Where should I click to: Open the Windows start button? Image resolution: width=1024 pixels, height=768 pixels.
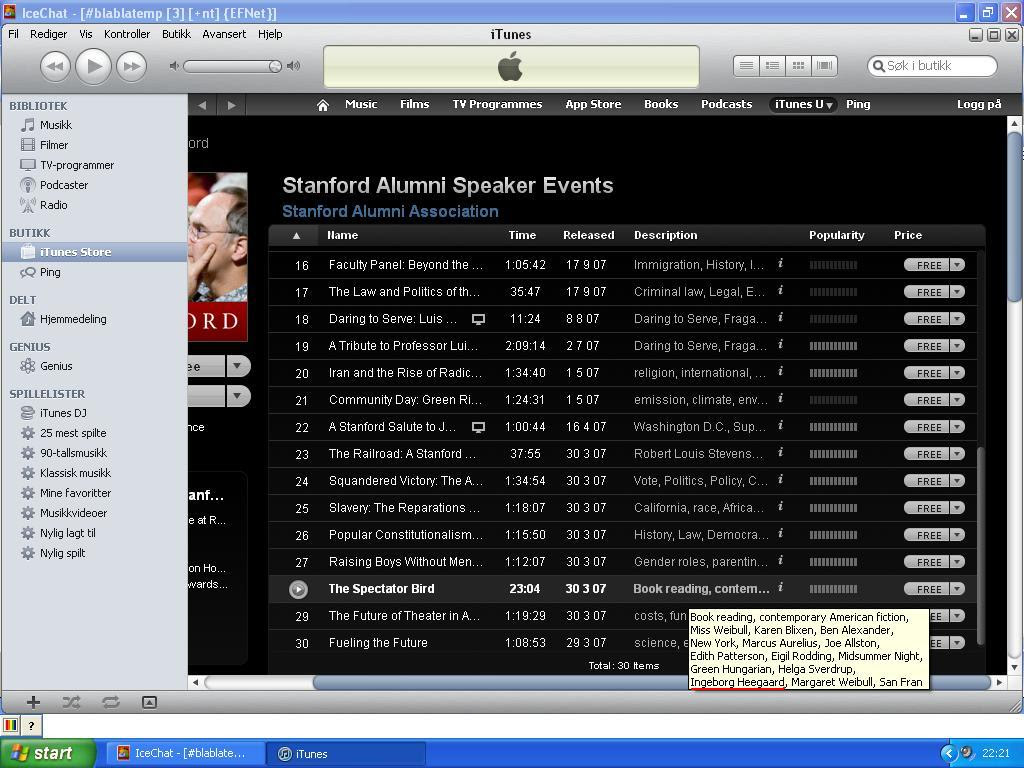48,754
